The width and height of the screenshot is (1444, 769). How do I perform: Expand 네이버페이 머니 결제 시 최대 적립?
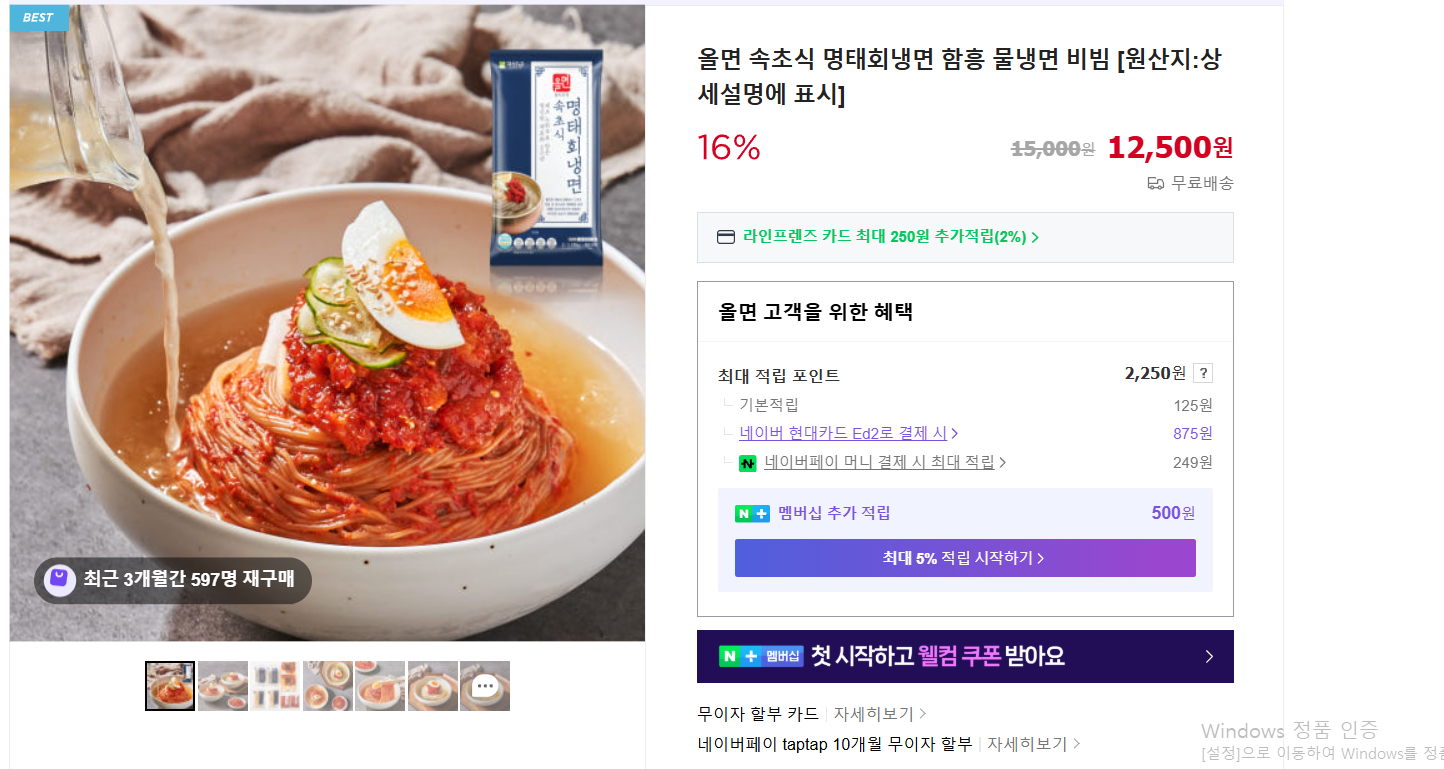[884, 462]
